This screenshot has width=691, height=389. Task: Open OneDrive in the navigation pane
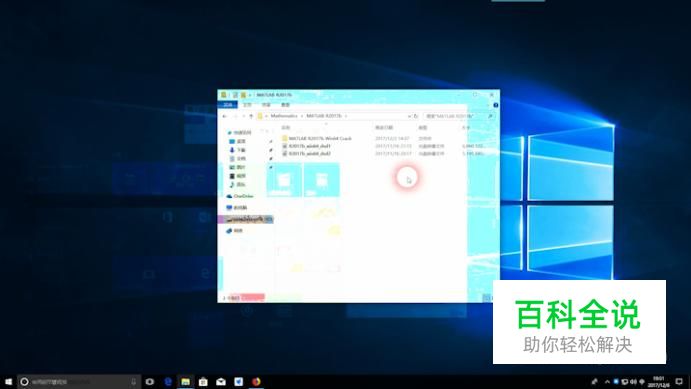(x=240, y=196)
